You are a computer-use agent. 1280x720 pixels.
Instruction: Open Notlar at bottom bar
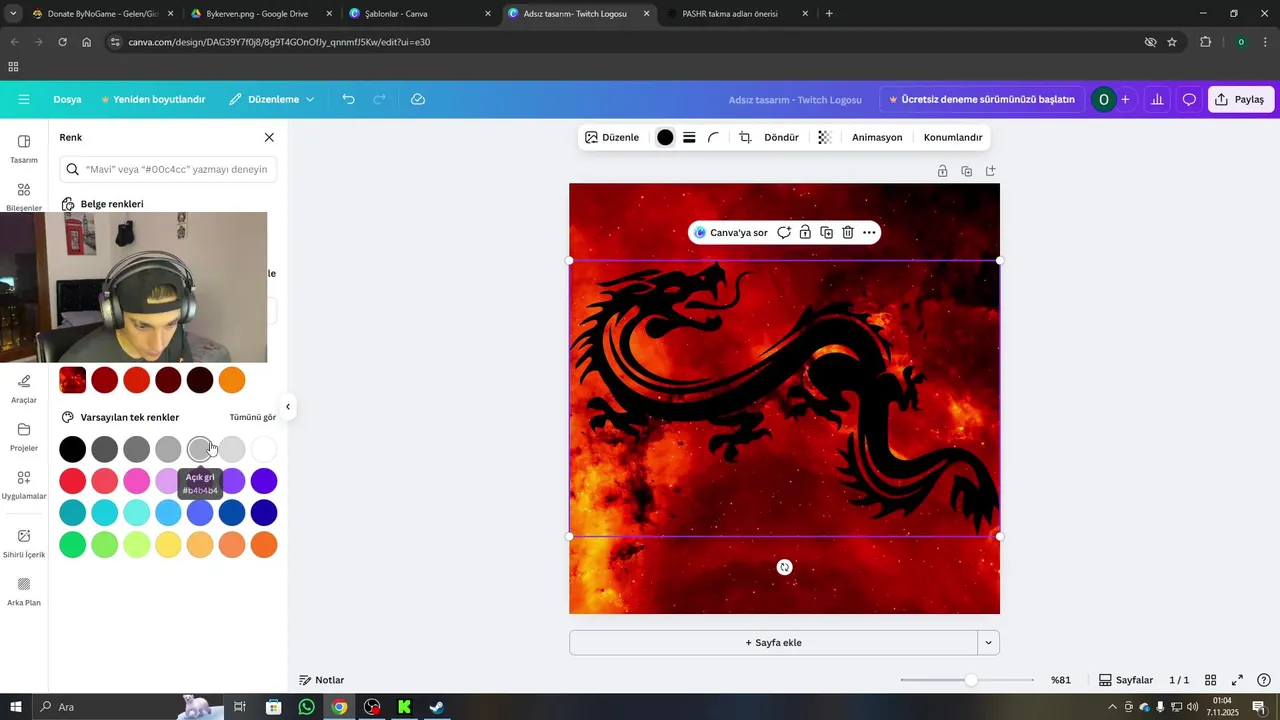tap(321, 680)
